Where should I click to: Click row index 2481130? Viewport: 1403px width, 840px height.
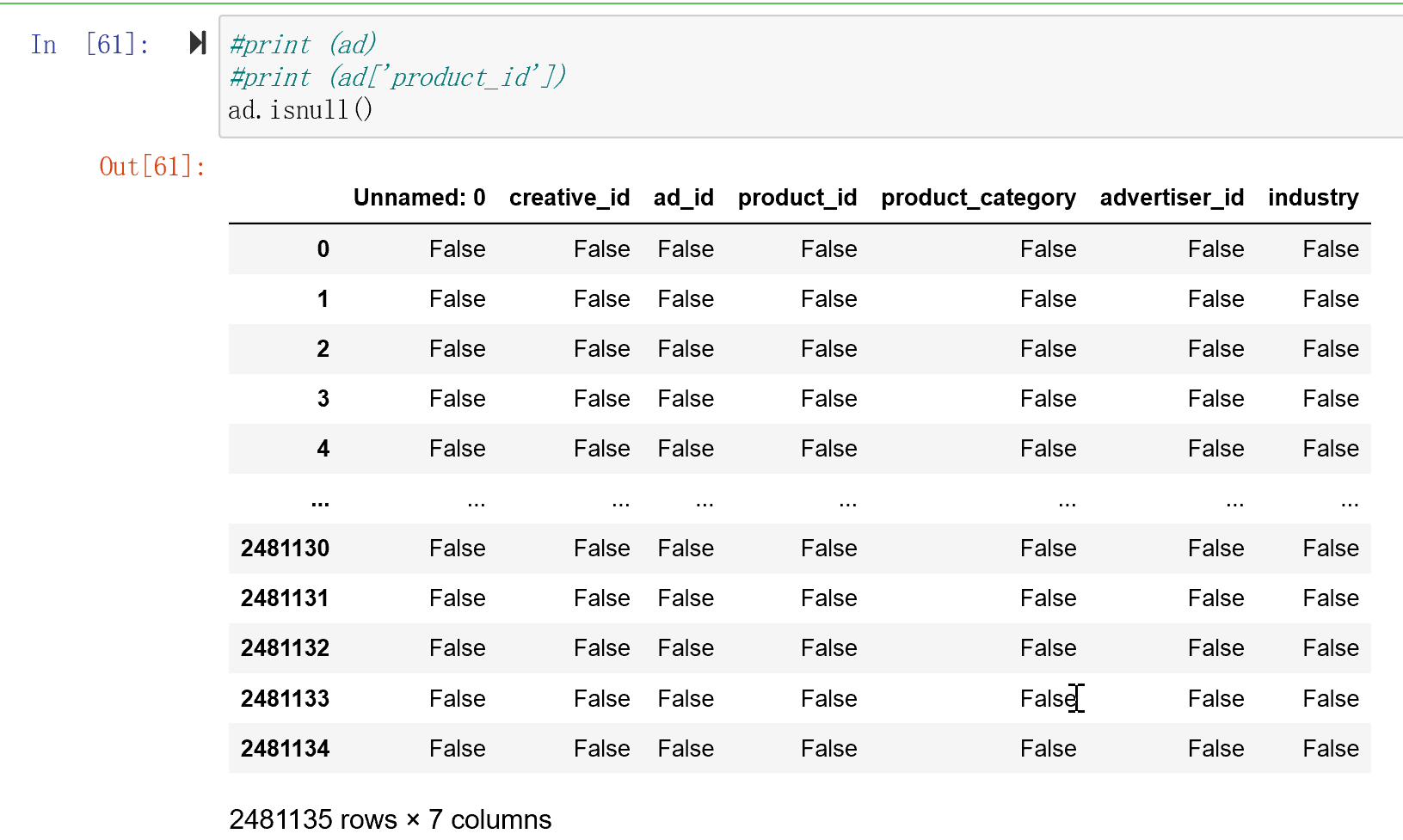[x=286, y=549]
